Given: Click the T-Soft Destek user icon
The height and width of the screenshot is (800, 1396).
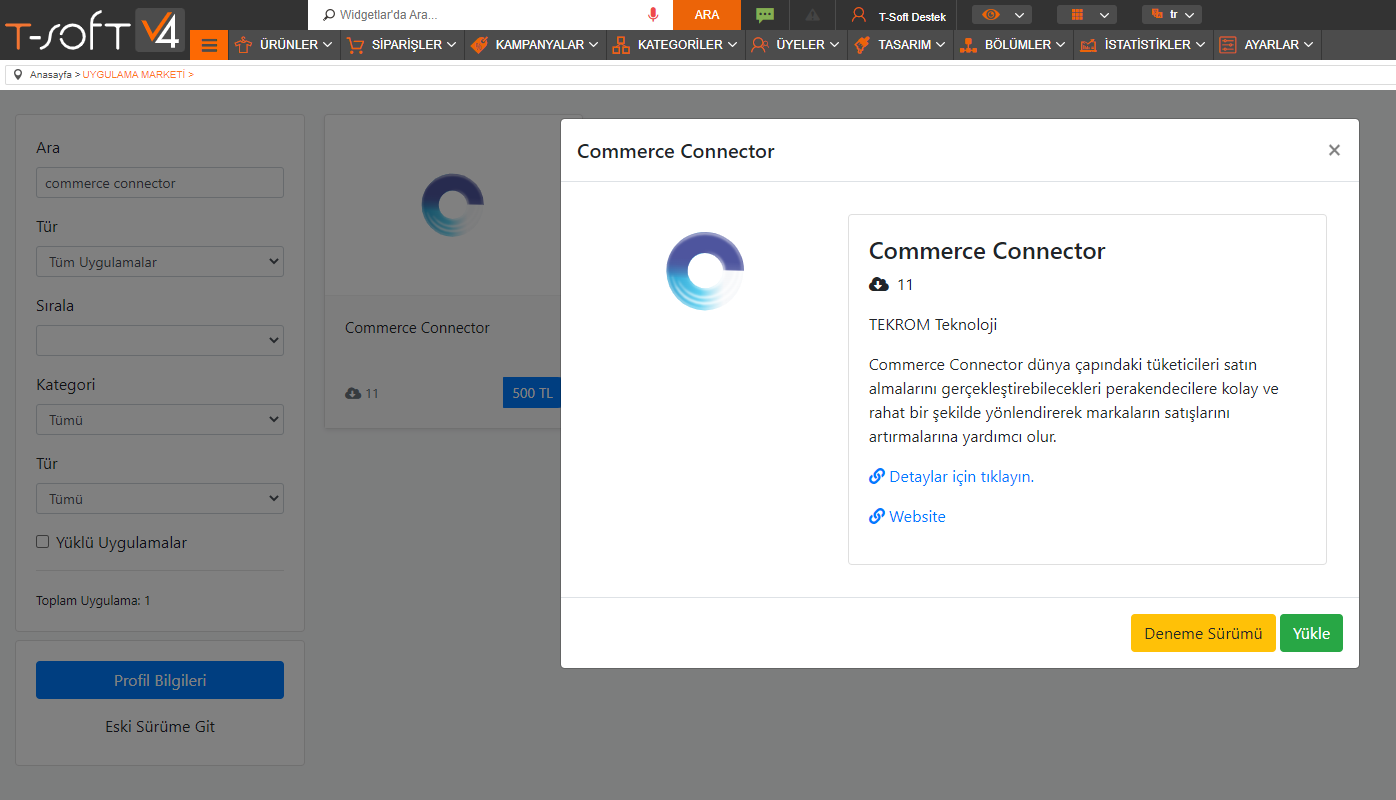Looking at the screenshot, I should [858, 15].
